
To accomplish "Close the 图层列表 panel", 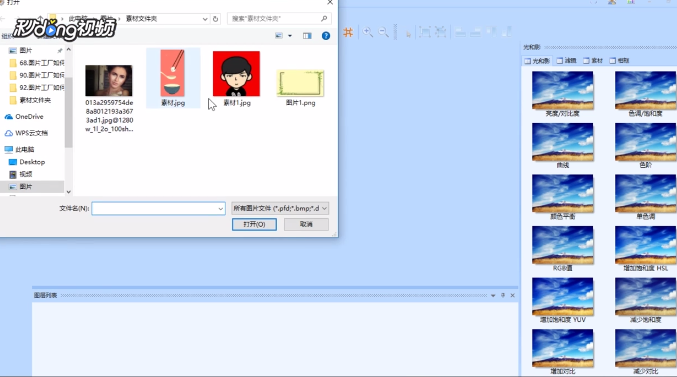I will point(512,295).
